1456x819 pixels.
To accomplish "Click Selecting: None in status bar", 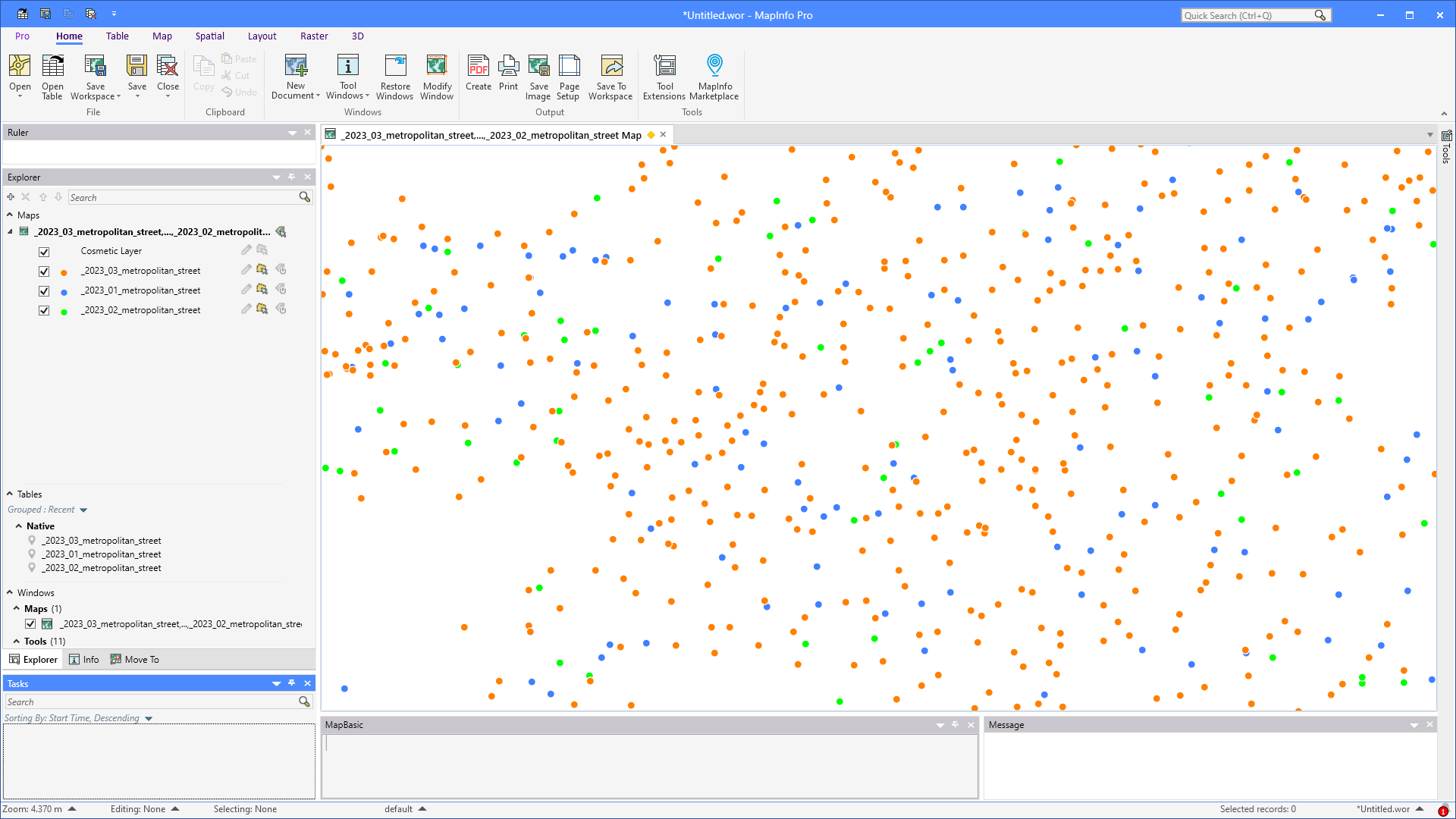I will coord(245,809).
